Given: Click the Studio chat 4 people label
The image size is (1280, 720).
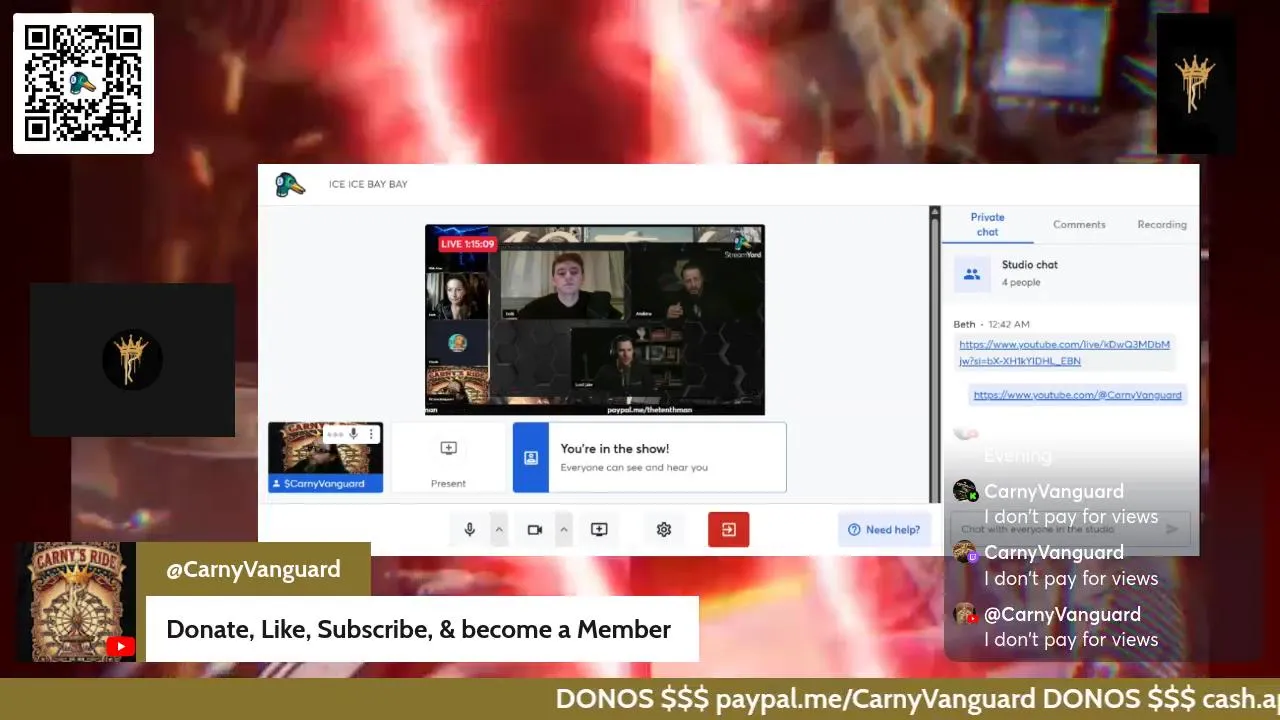Looking at the screenshot, I should click(1030, 273).
